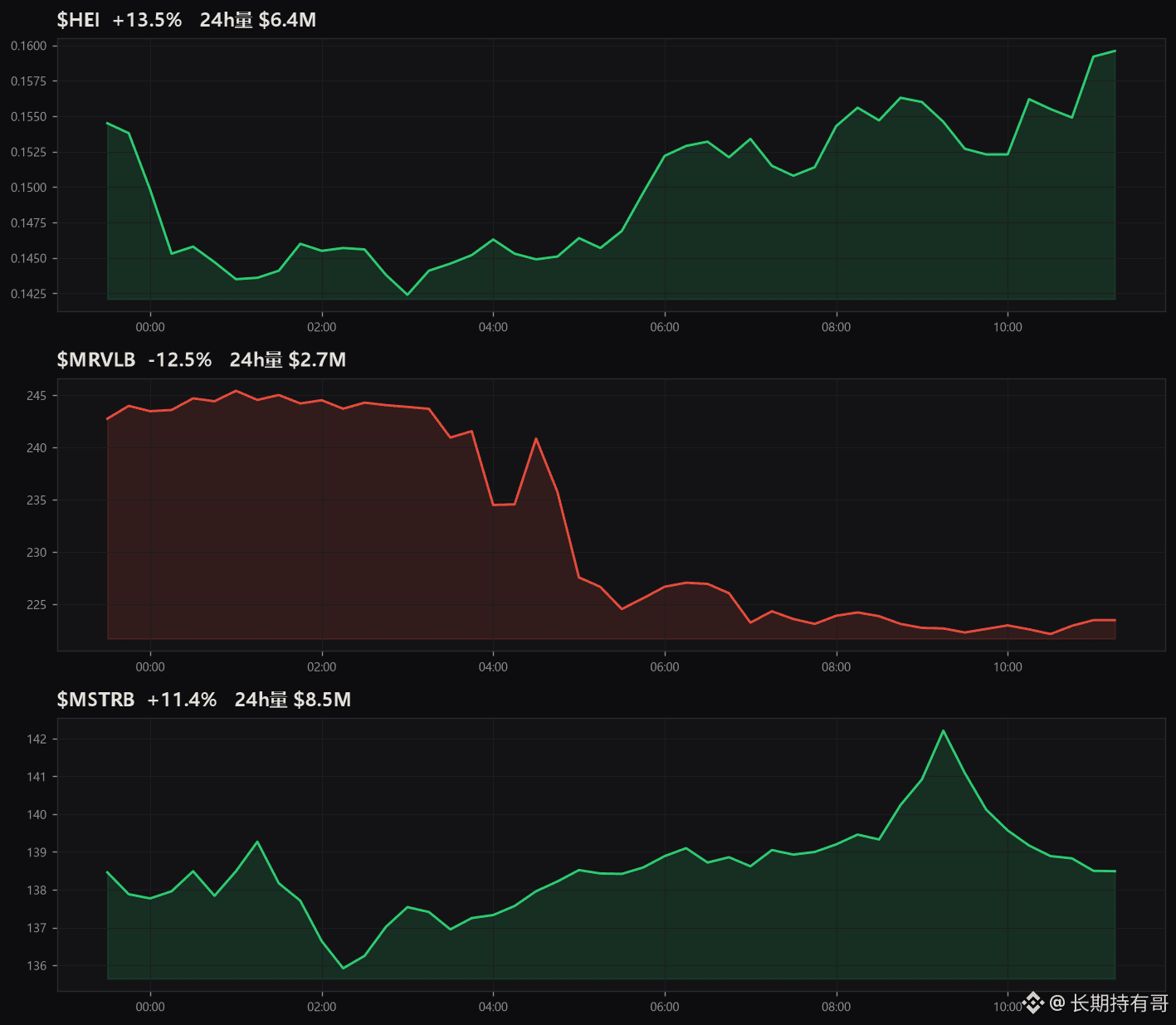
Task: Click the 0.1575 y-axis label
Action: click(29, 81)
